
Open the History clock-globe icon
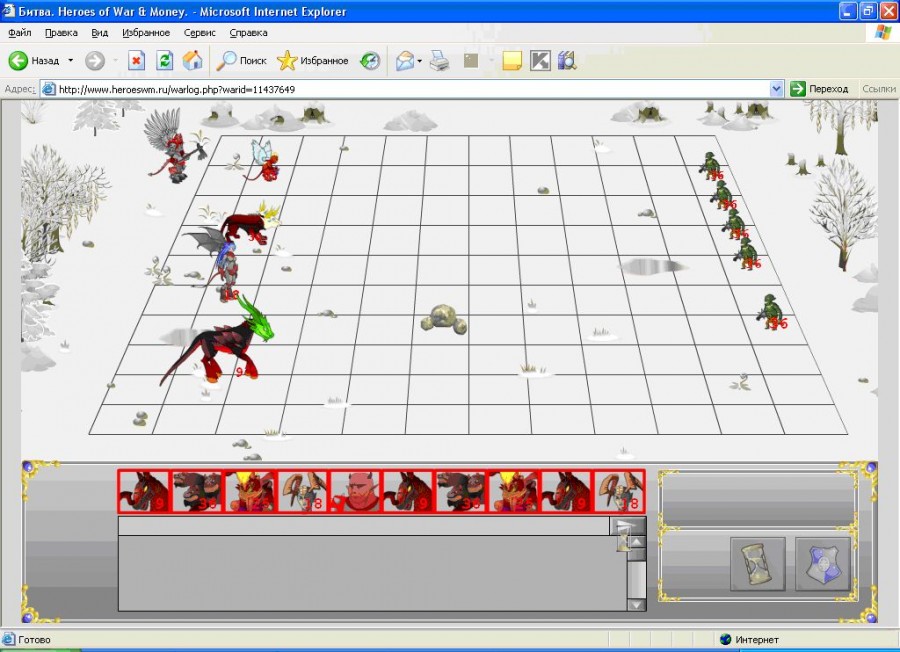[x=370, y=60]
